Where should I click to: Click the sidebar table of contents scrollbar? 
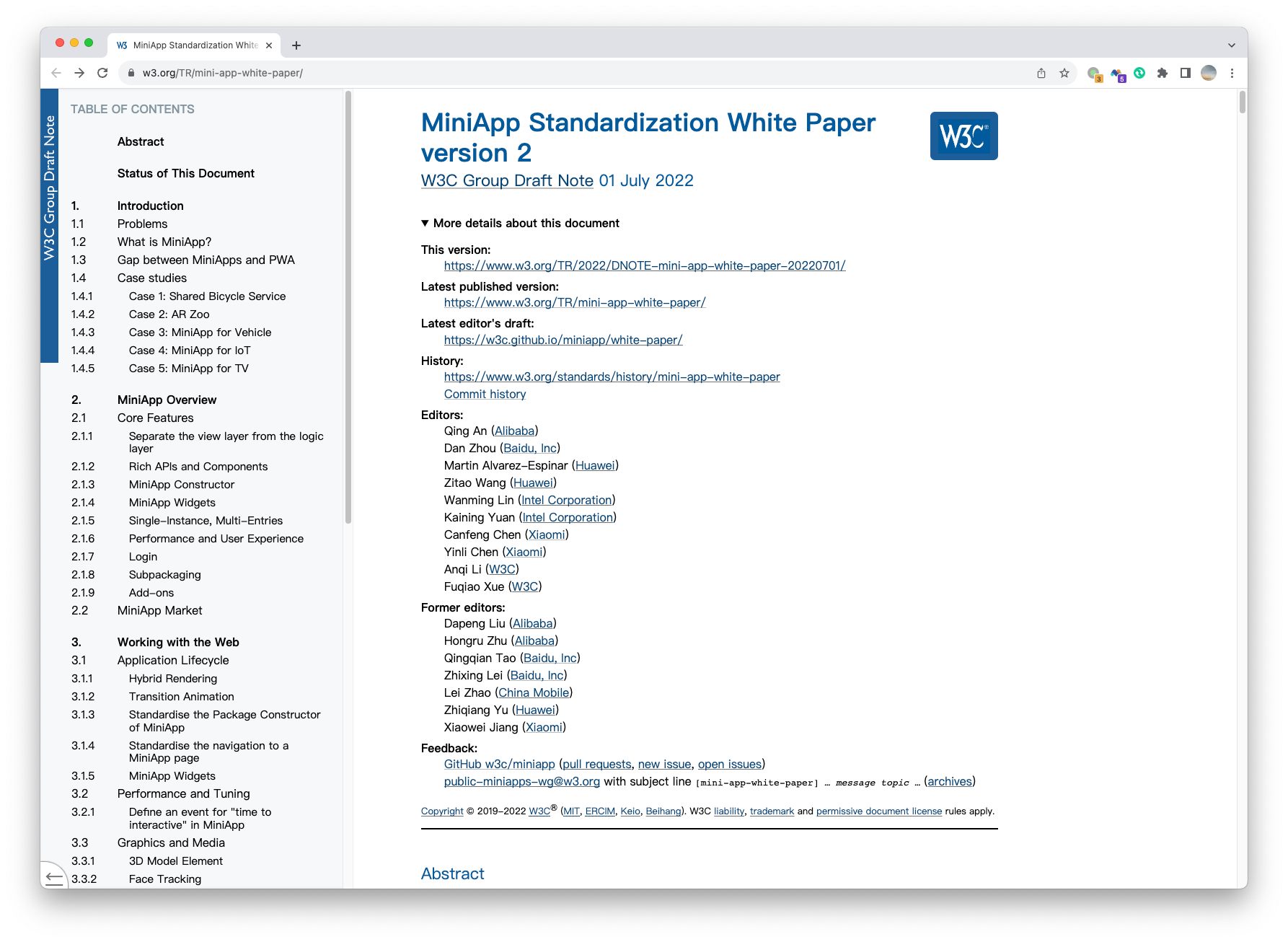click(x=348, y=307)
